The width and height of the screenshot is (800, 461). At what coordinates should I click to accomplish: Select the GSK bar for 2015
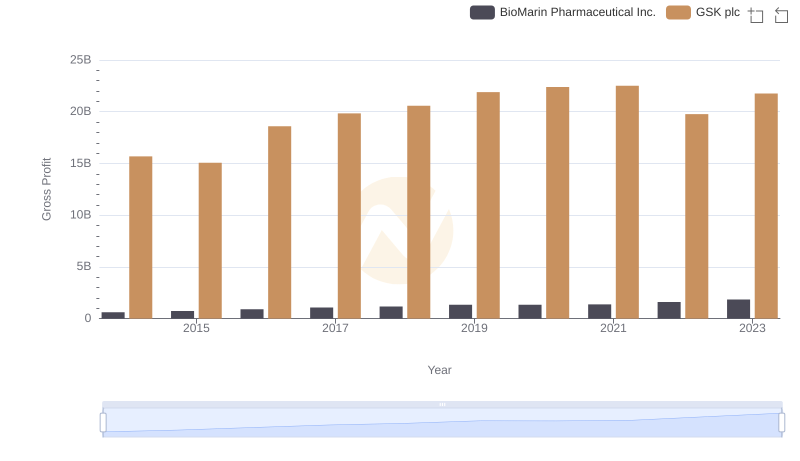pyautogui.click(x=210, y=241)
